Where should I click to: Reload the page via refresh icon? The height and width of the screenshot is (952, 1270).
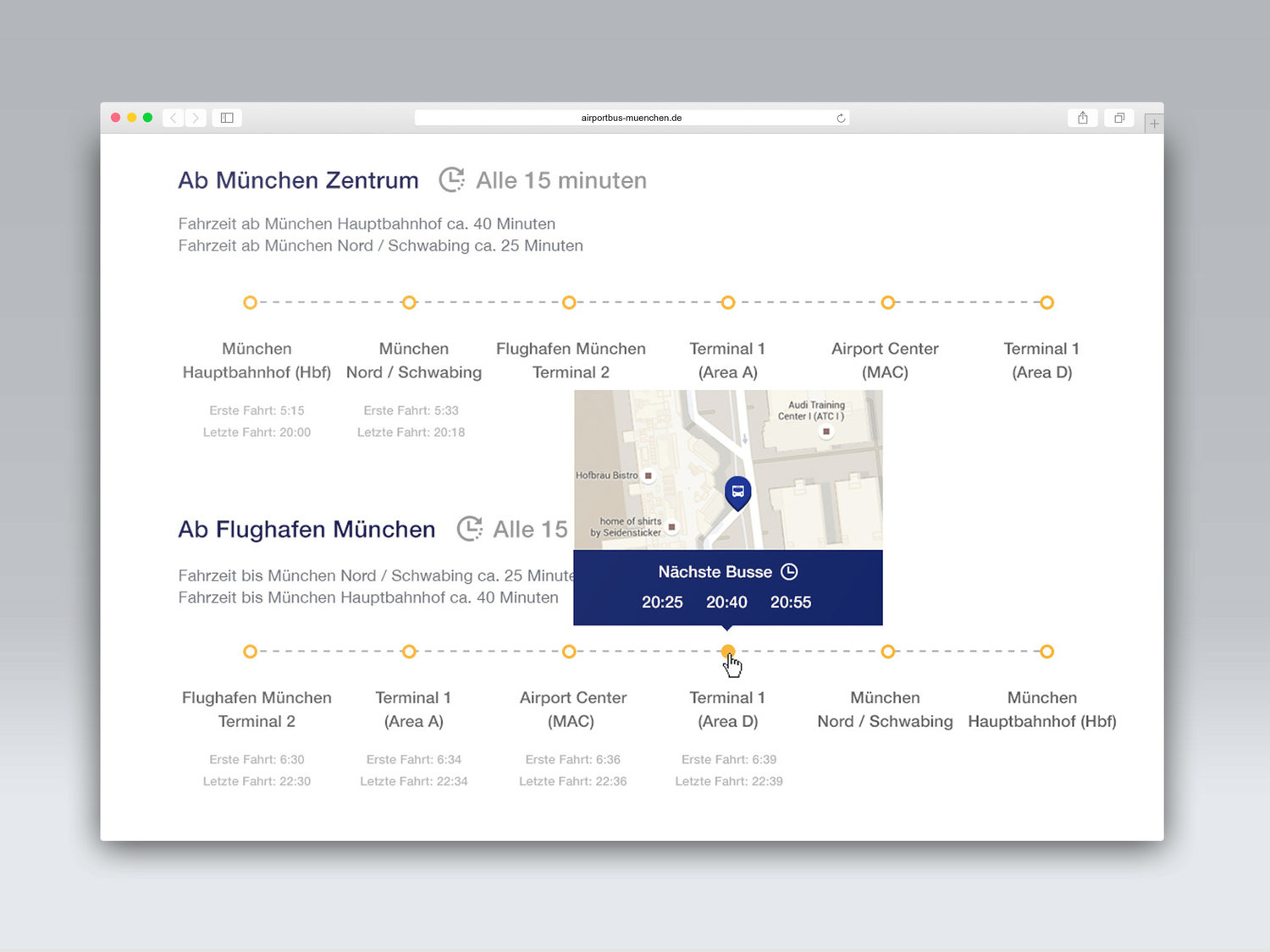pyautogui.click(x=841, y=118)
